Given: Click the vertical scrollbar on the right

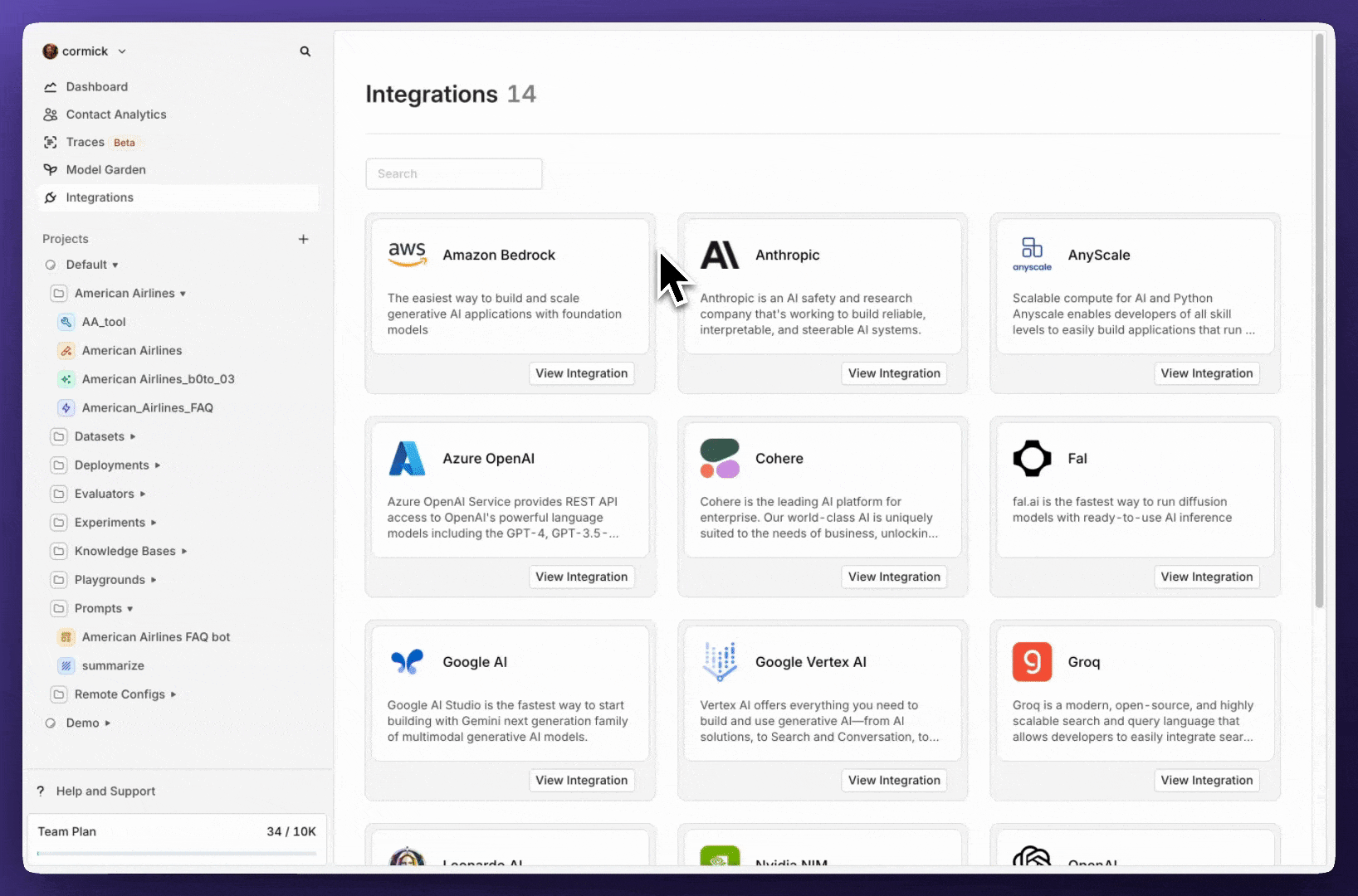Looking at the screenshot, I should (1319, 319).
